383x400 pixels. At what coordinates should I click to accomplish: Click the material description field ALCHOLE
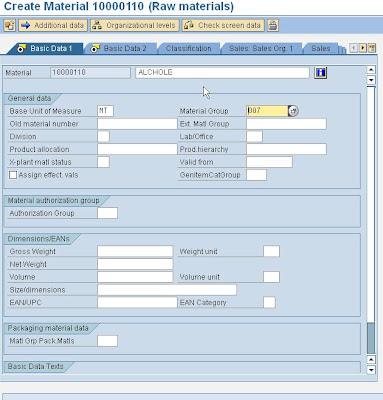222,73
